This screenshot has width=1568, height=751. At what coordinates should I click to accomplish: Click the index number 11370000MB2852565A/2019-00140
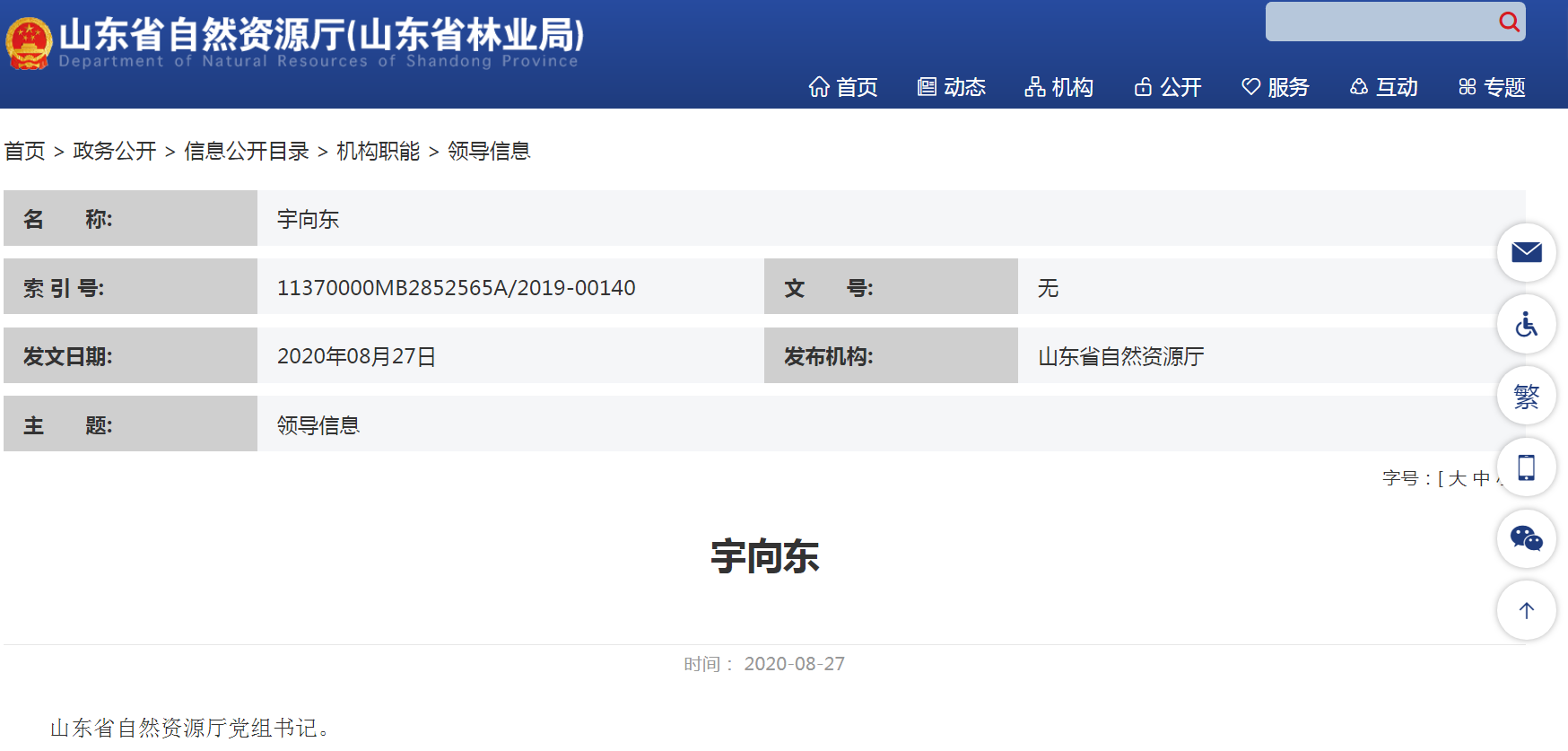tap(457, 287)
